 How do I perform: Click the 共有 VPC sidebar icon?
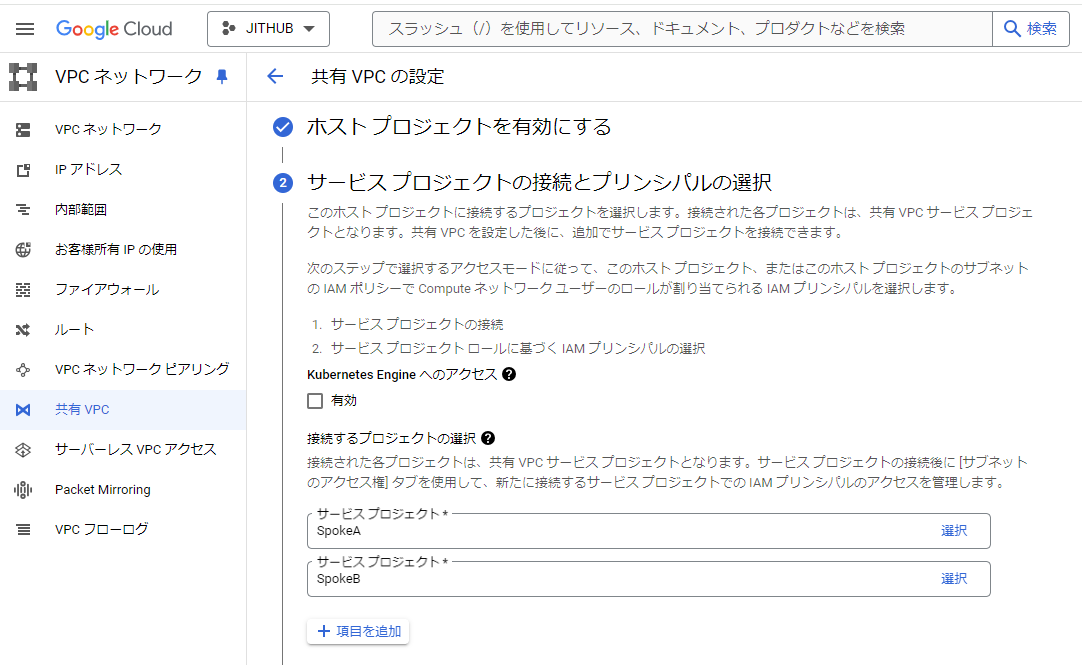tap(23, 410)
